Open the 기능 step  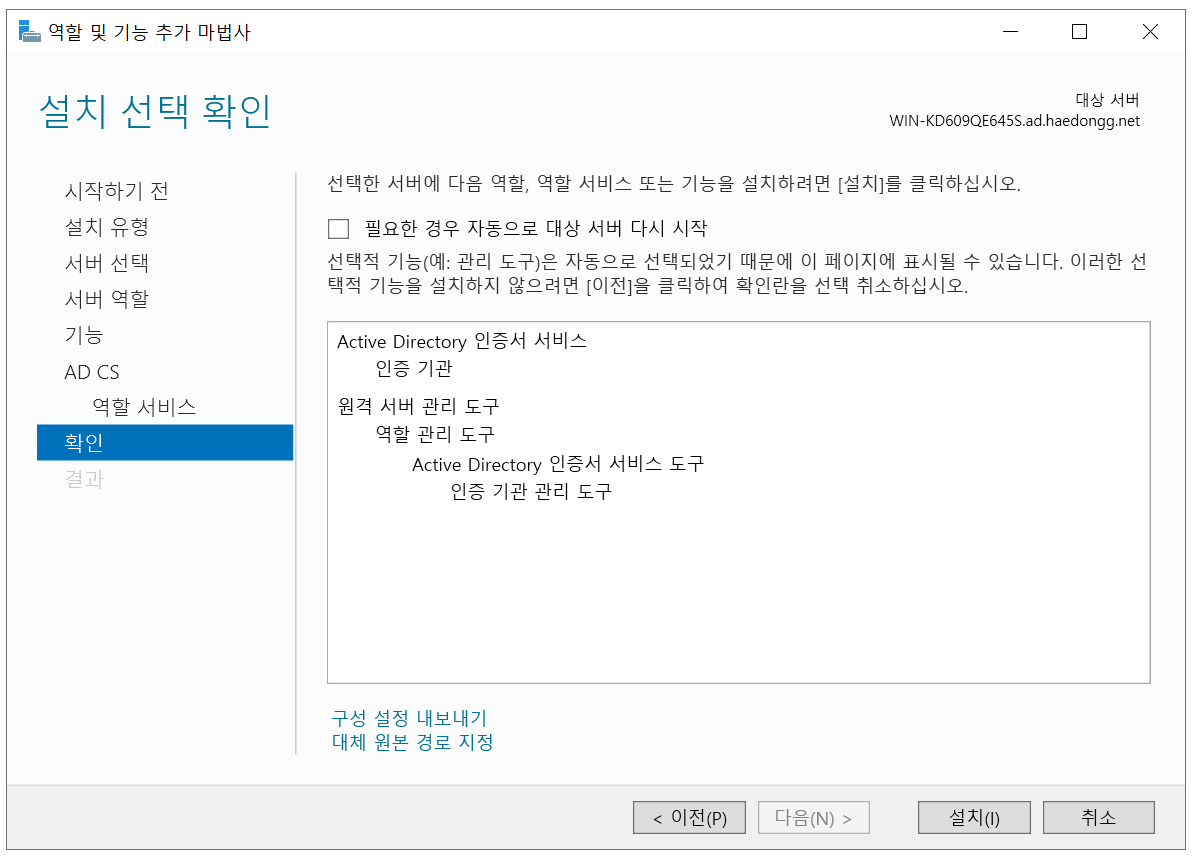coord(84,335)
